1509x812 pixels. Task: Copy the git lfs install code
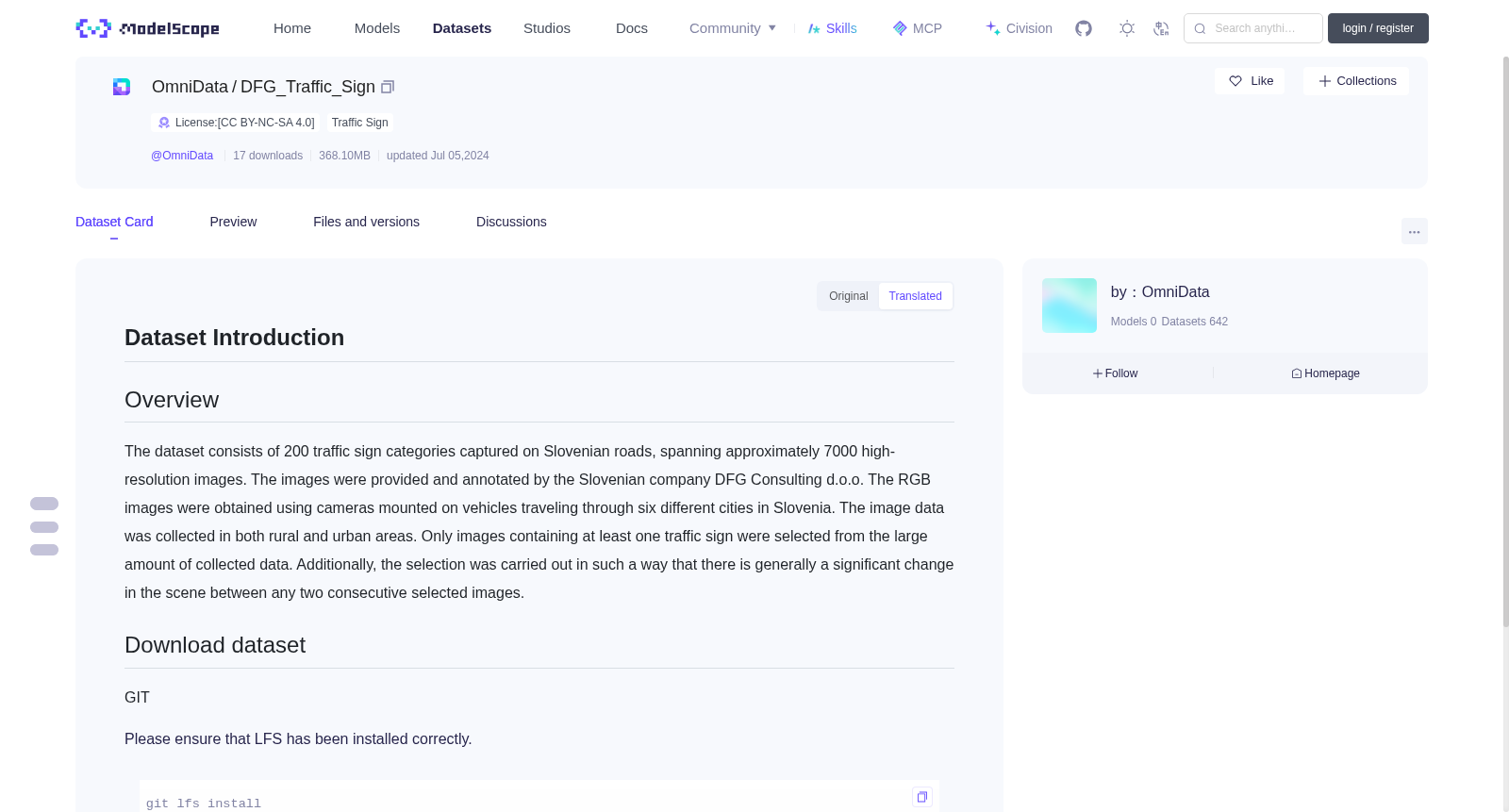pyautogui.click(x=922, y=797)
